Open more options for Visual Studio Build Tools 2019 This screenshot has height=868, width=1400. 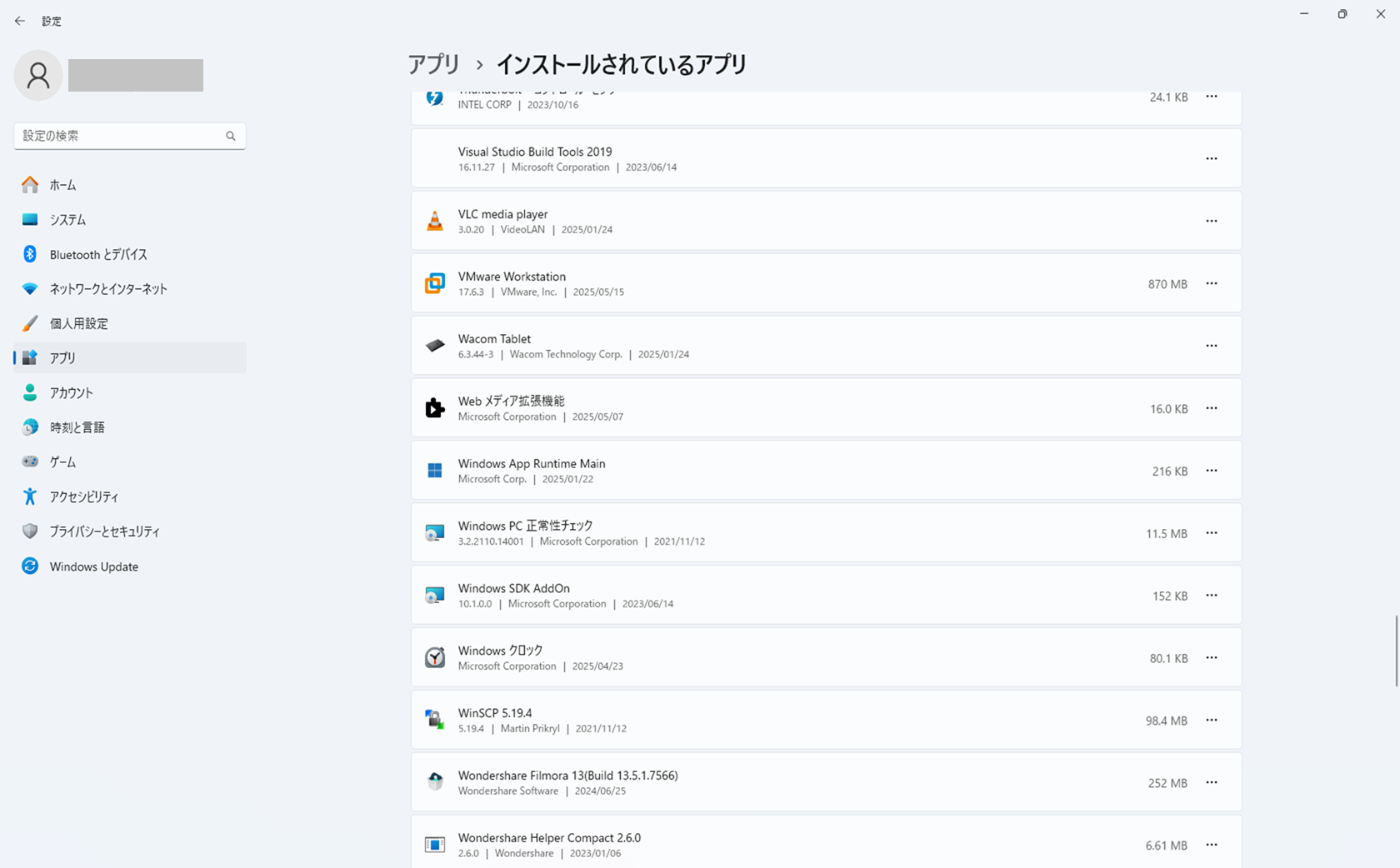(1212, 158)
